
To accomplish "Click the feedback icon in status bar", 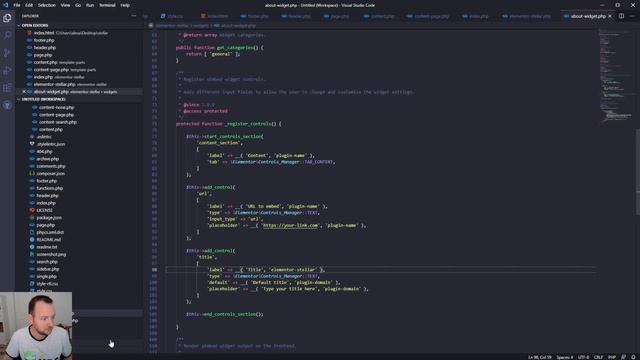I will [x=623, y=357].
